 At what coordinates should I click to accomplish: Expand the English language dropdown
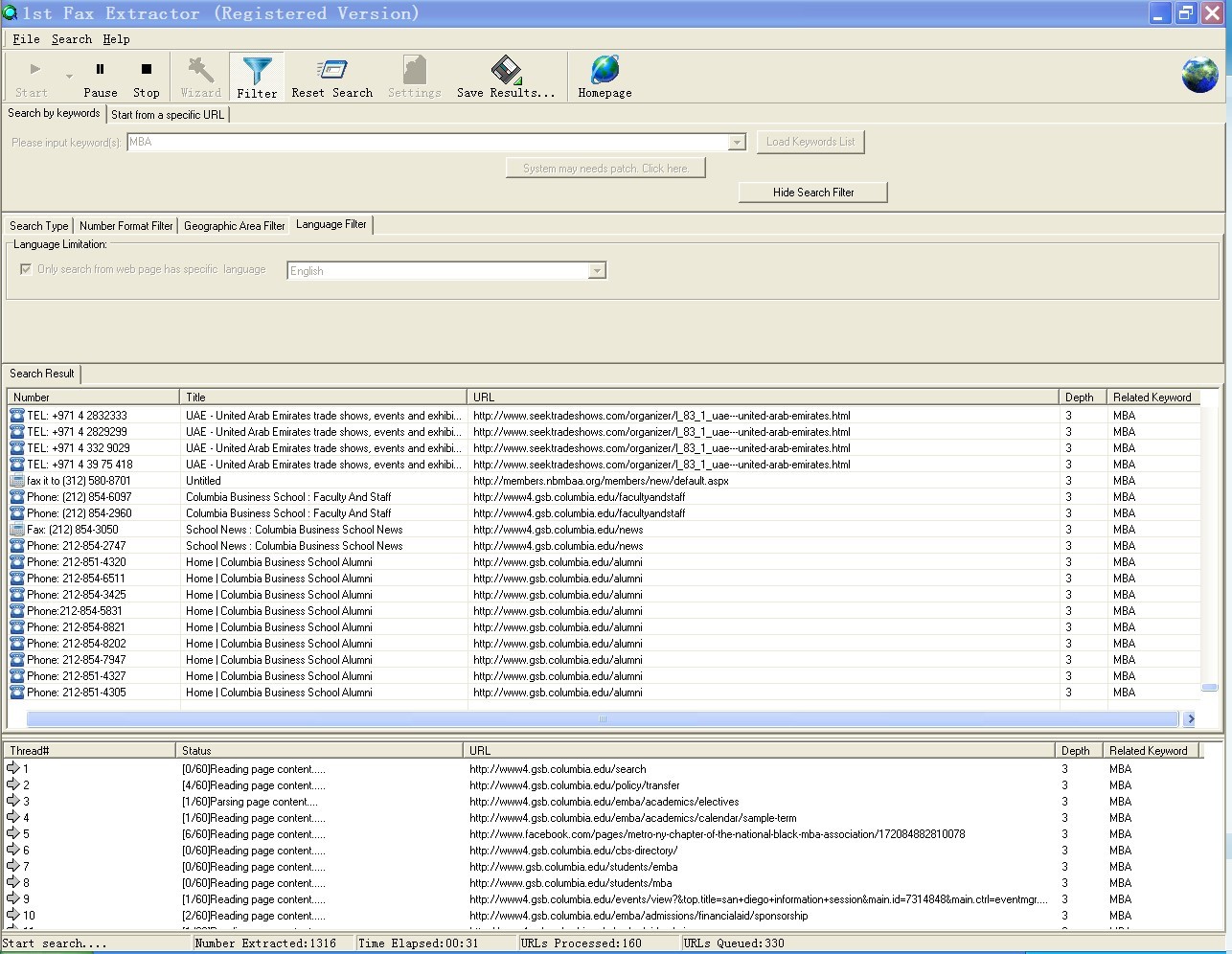[x=597, y=271]
